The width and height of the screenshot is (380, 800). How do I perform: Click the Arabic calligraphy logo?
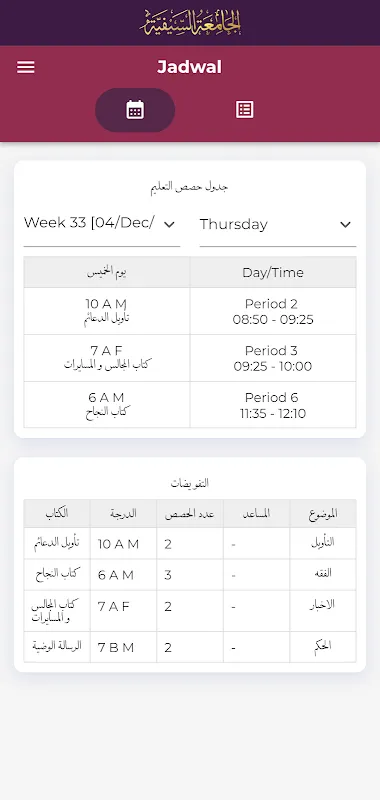click(x=190, y=23)
